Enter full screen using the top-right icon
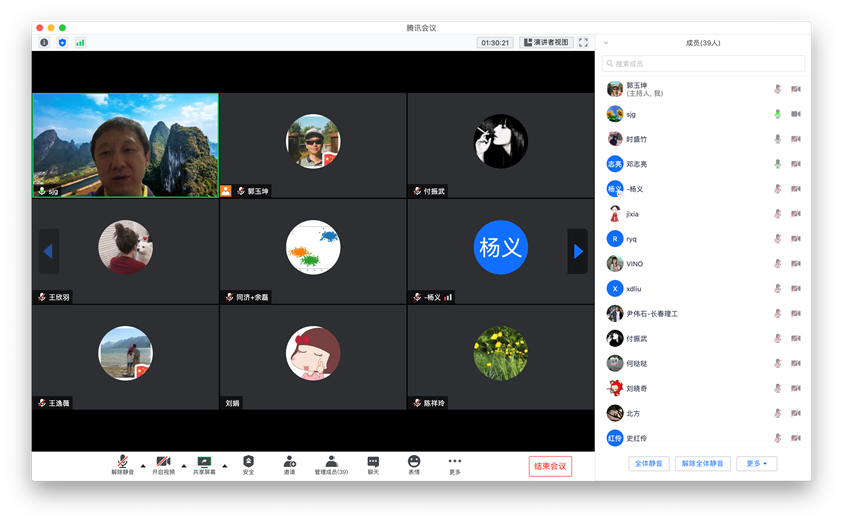 coord(583,43)
